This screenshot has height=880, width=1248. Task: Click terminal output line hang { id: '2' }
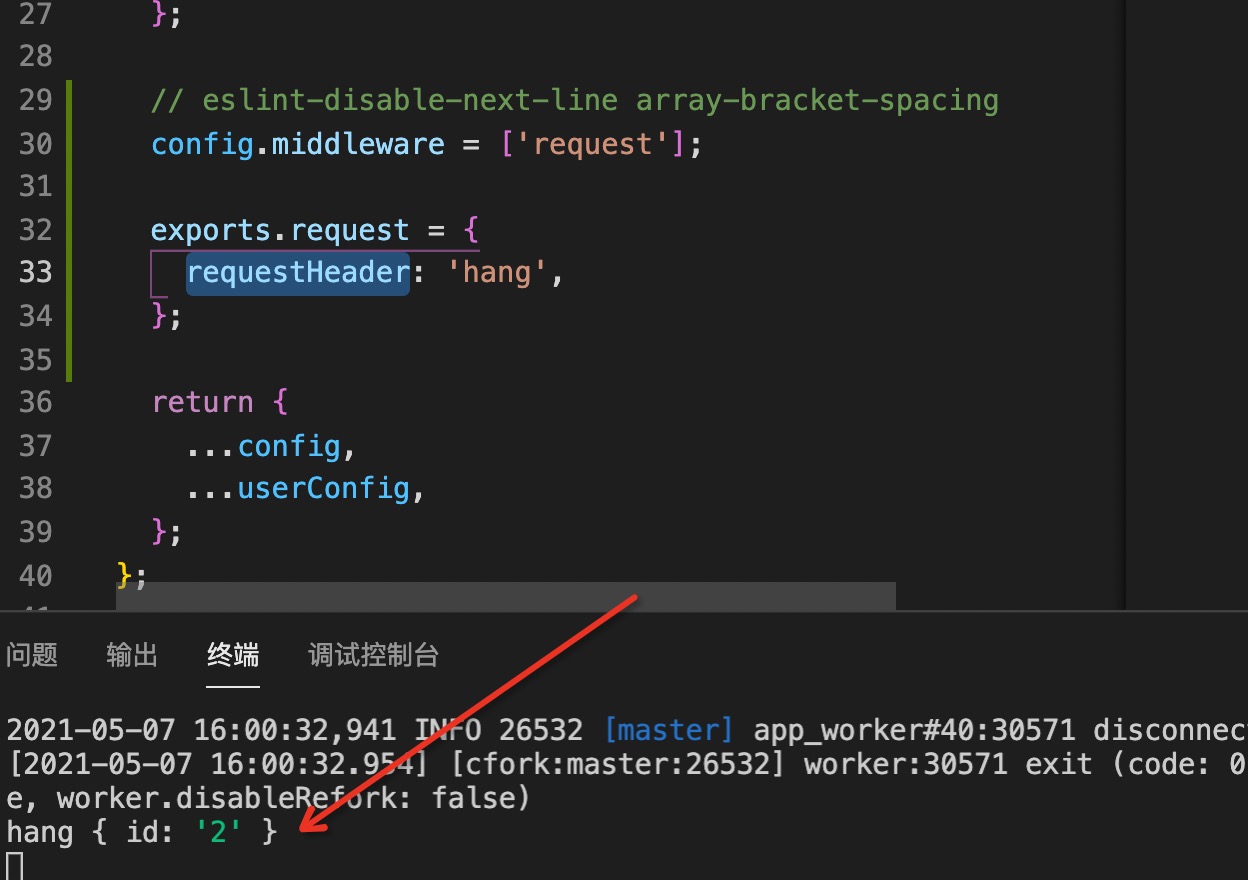tap(142, 831)
